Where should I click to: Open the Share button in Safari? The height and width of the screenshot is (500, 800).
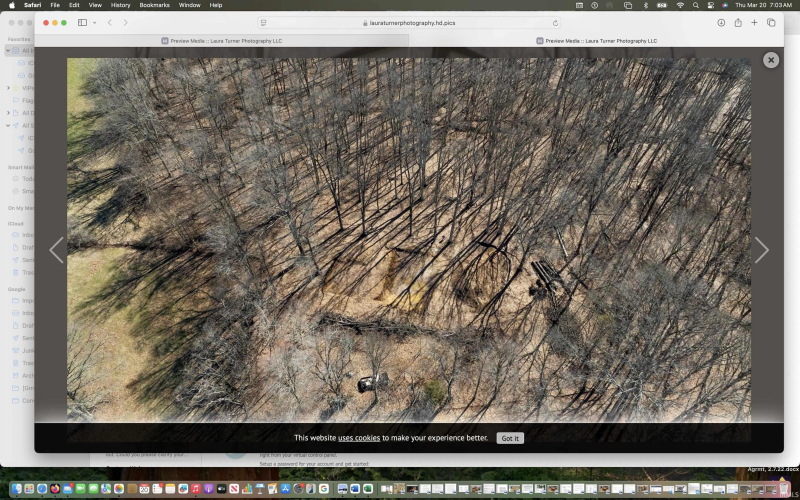point(738,22)
